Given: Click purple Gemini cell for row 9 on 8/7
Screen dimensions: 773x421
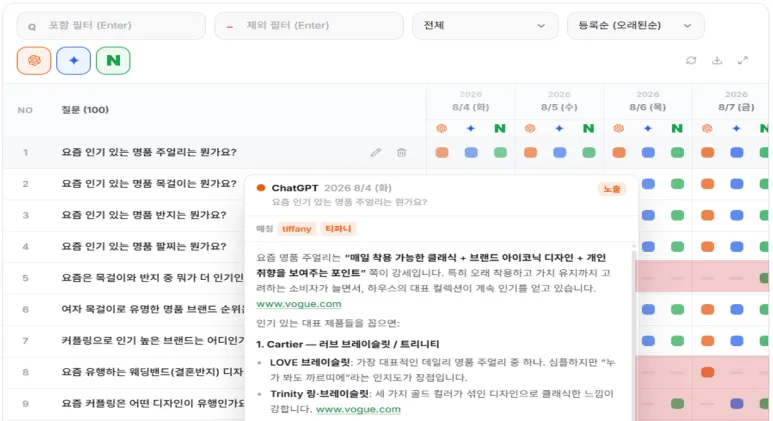Looking at the screenshot, I should click(x=737, y=404).
